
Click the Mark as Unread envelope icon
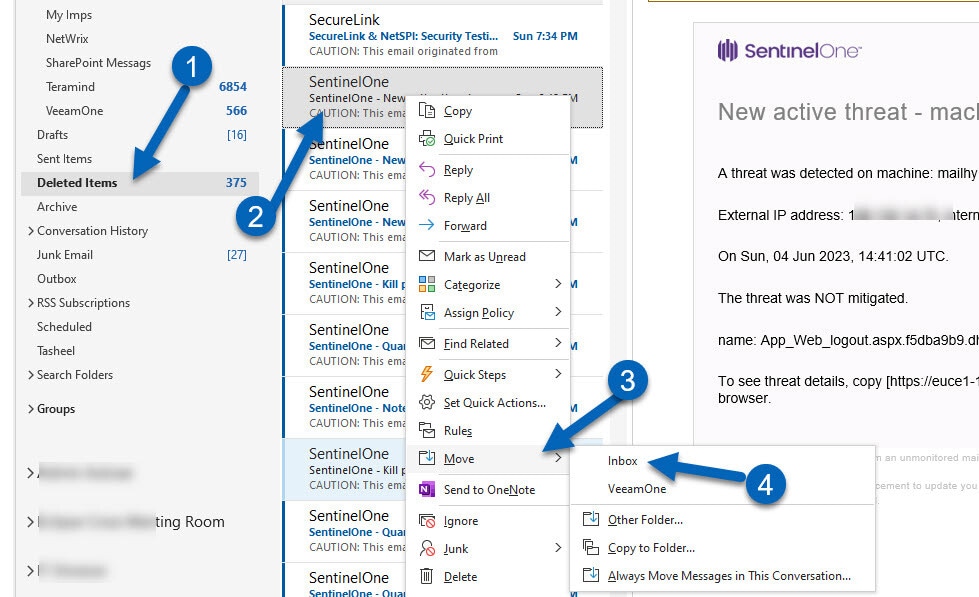(427, 257)
